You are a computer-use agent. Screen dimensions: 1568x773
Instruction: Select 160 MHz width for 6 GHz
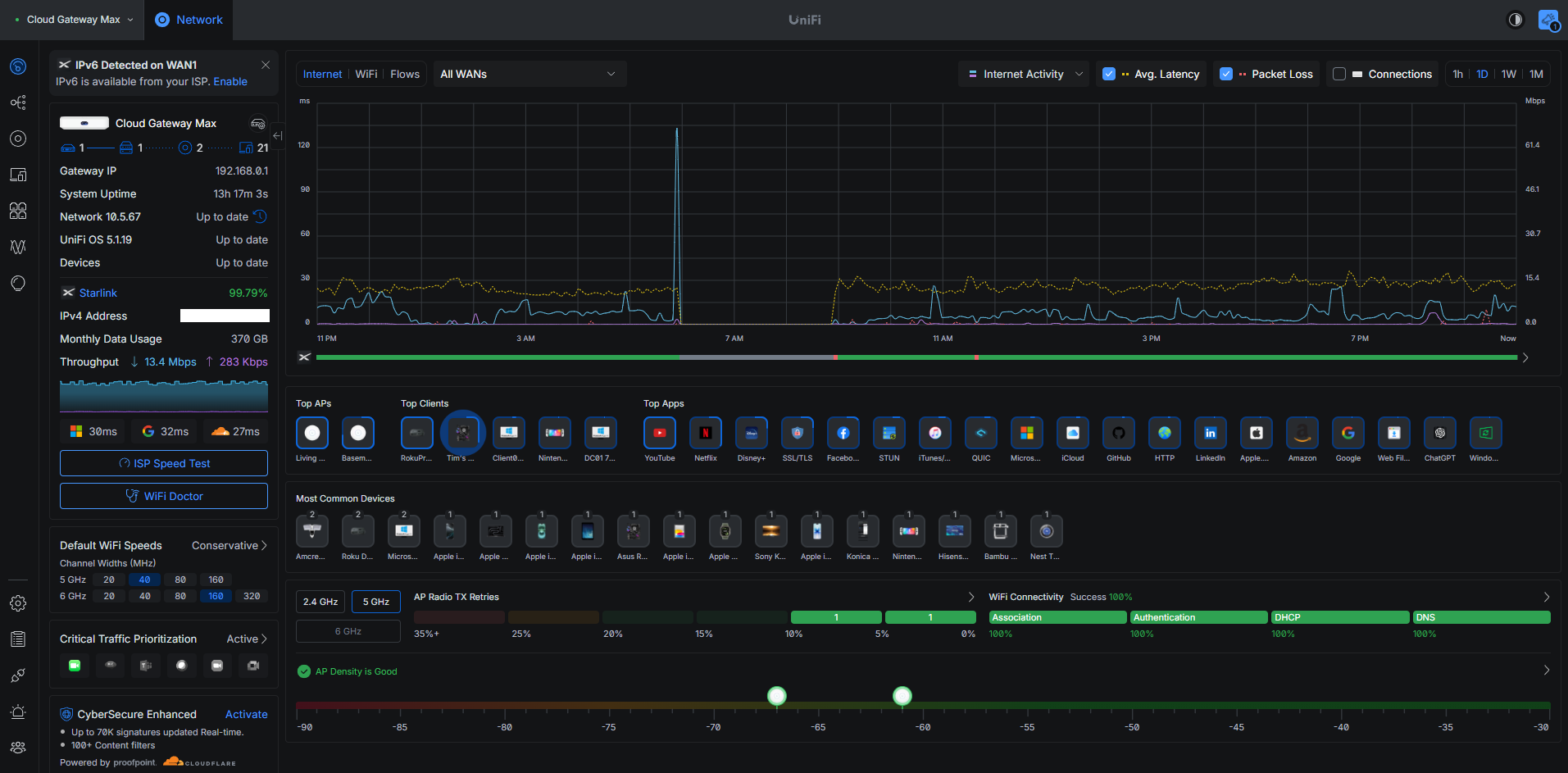[216, 596]
